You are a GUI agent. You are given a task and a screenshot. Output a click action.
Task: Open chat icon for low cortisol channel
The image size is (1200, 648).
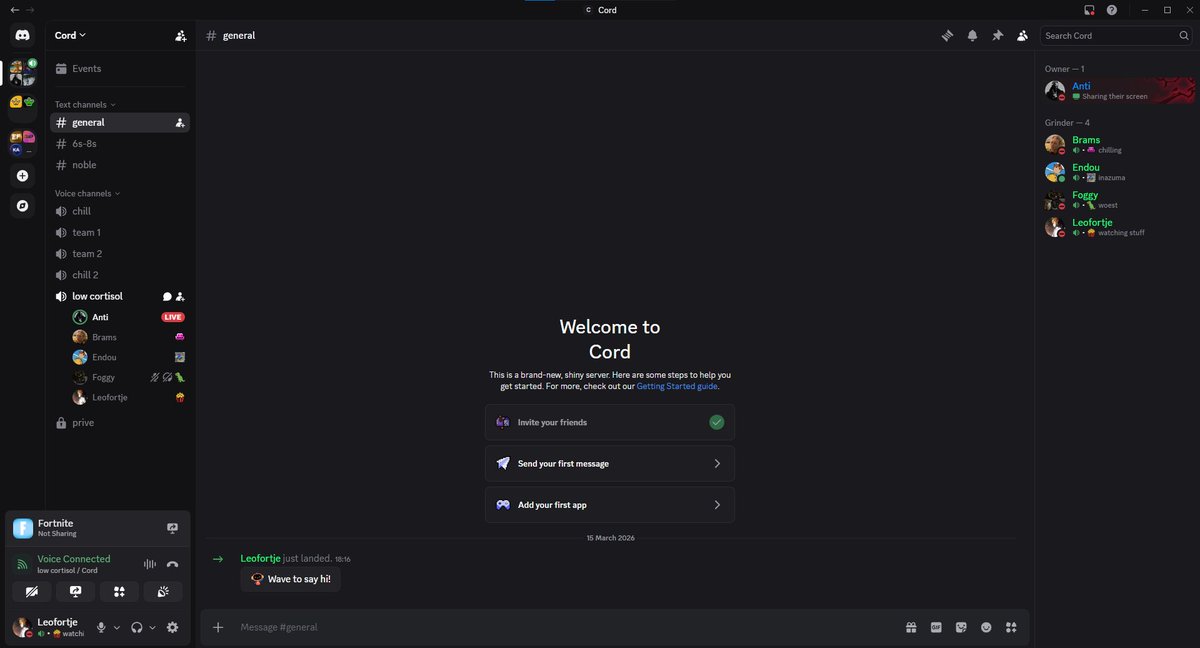click(x=167, y=296)
